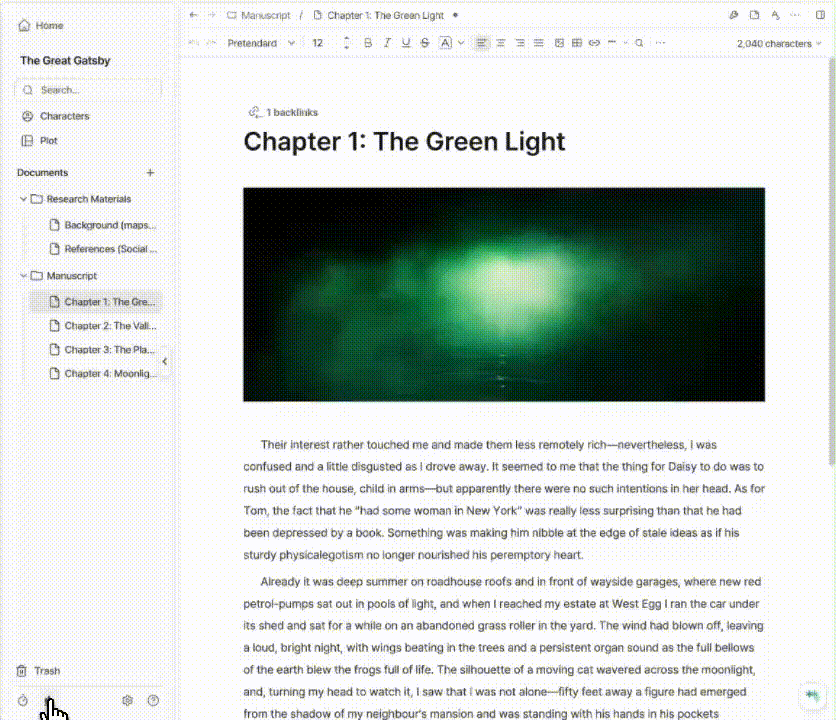The image size is (836, 720).
Task: Open the Manuscript breadcrumb tab
Action: pyautogui.click(x=263, y=15)
